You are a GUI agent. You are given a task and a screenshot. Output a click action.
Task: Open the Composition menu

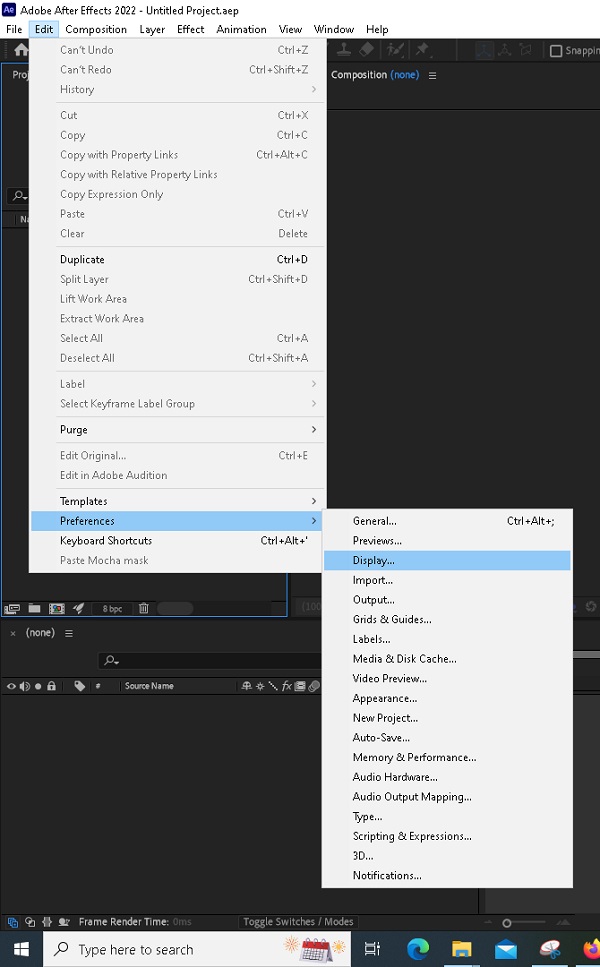[96, 30]
